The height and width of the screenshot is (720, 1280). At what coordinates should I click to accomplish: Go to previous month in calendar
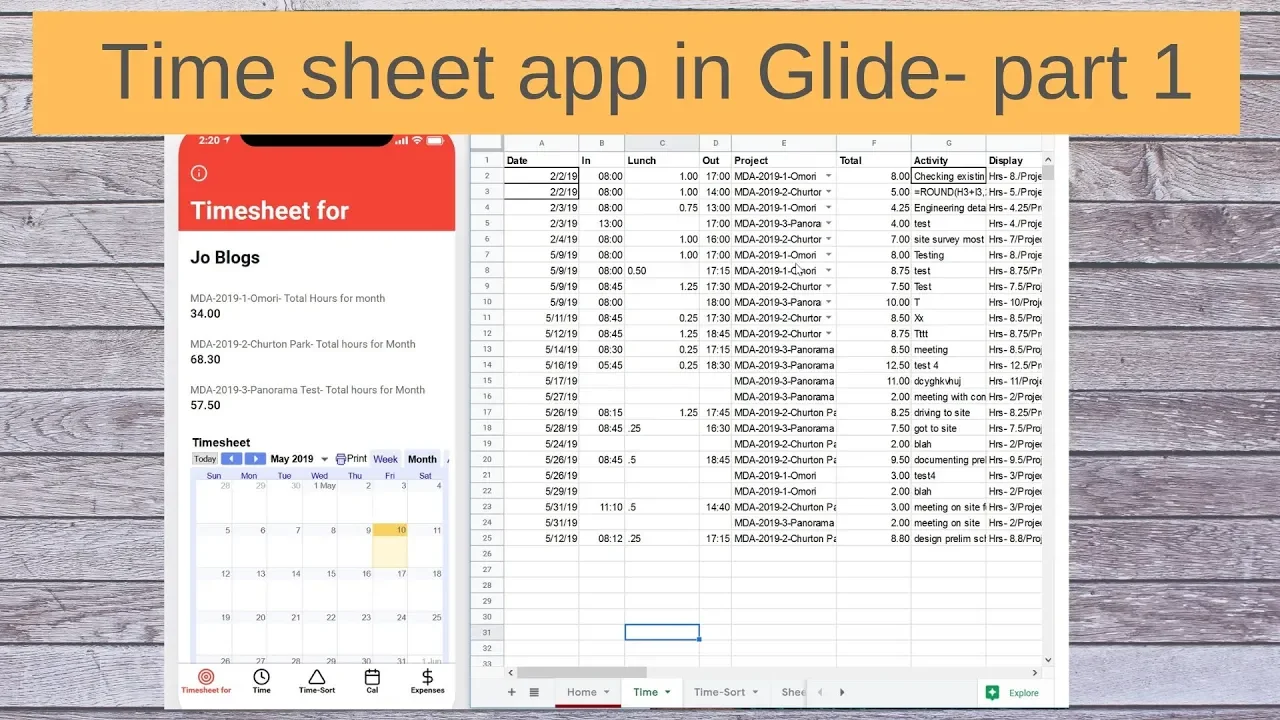pyautogui.click(x=231, y=459)
